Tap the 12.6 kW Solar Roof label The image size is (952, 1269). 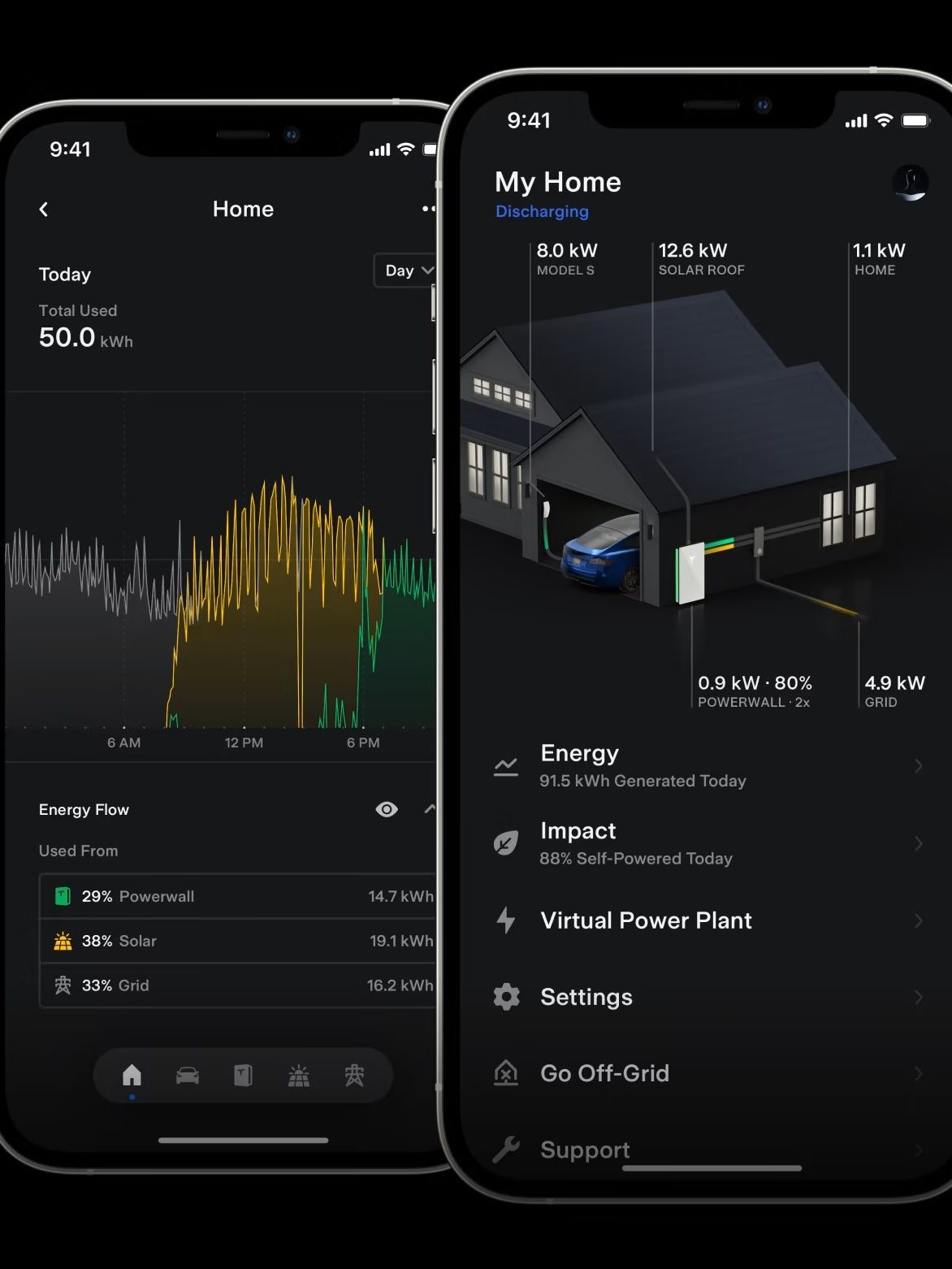(x=701, y=259)
